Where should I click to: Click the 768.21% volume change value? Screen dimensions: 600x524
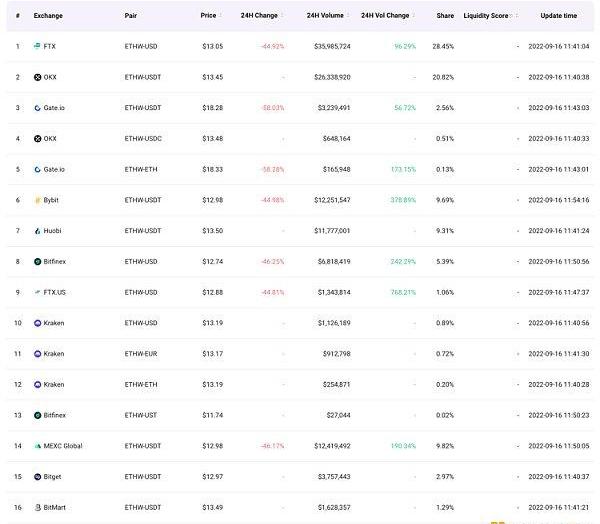403,292
